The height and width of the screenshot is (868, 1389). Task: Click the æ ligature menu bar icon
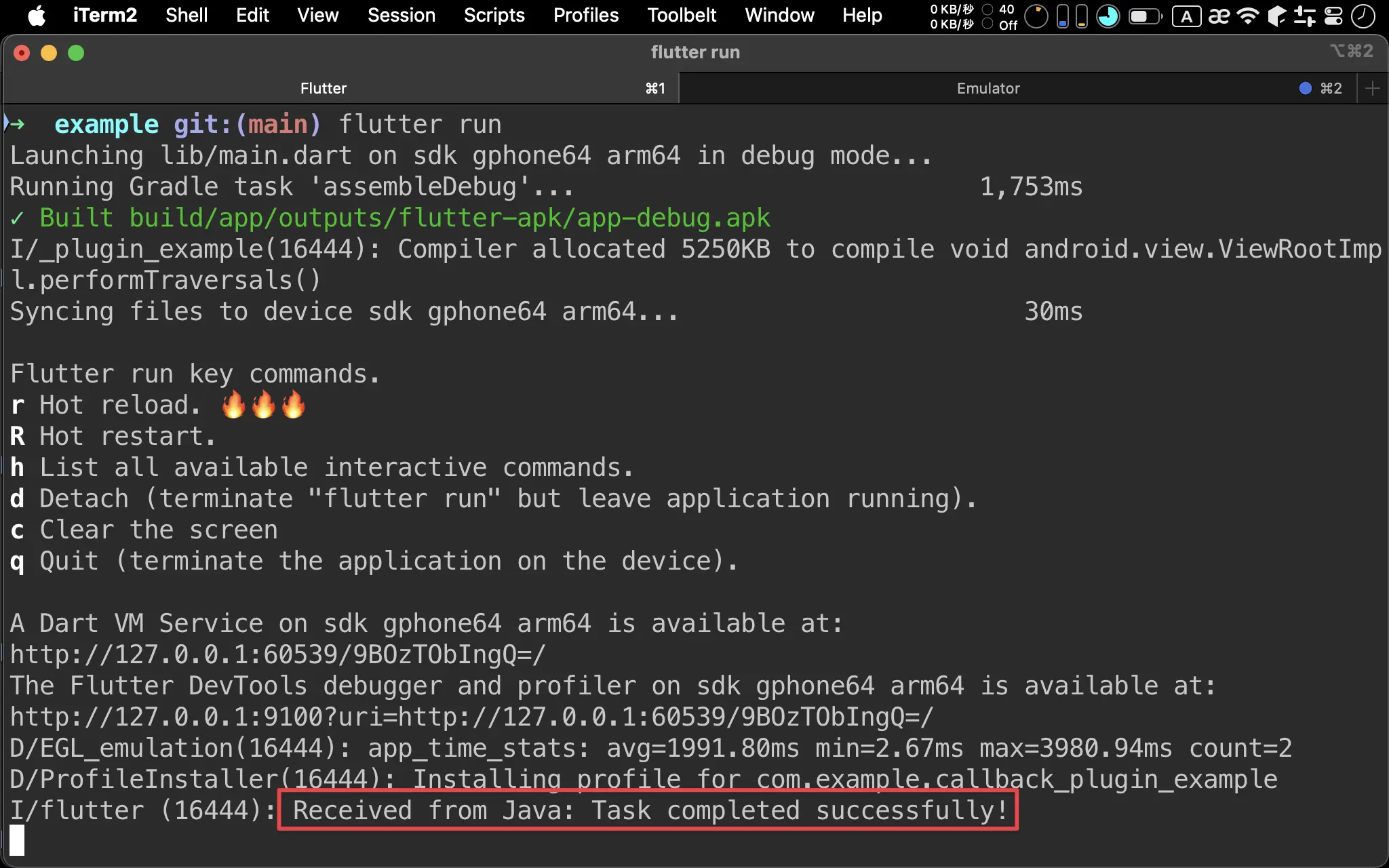pos(1219,16)
